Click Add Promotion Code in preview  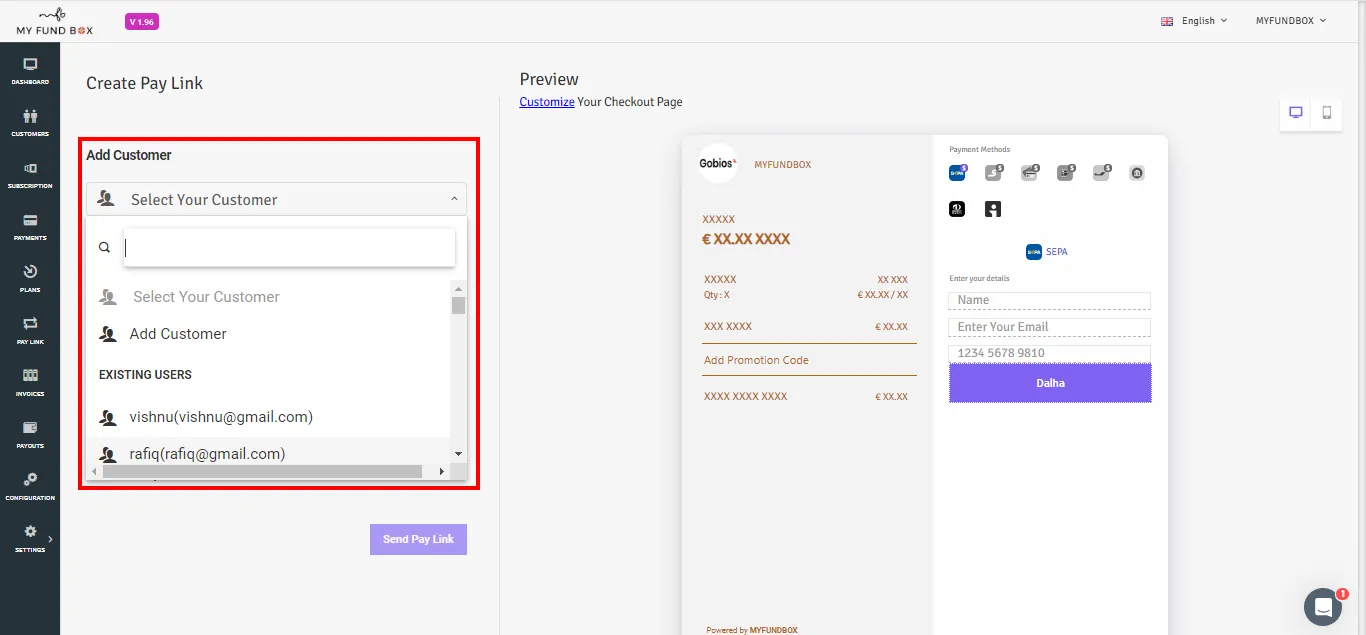point(756,360)
